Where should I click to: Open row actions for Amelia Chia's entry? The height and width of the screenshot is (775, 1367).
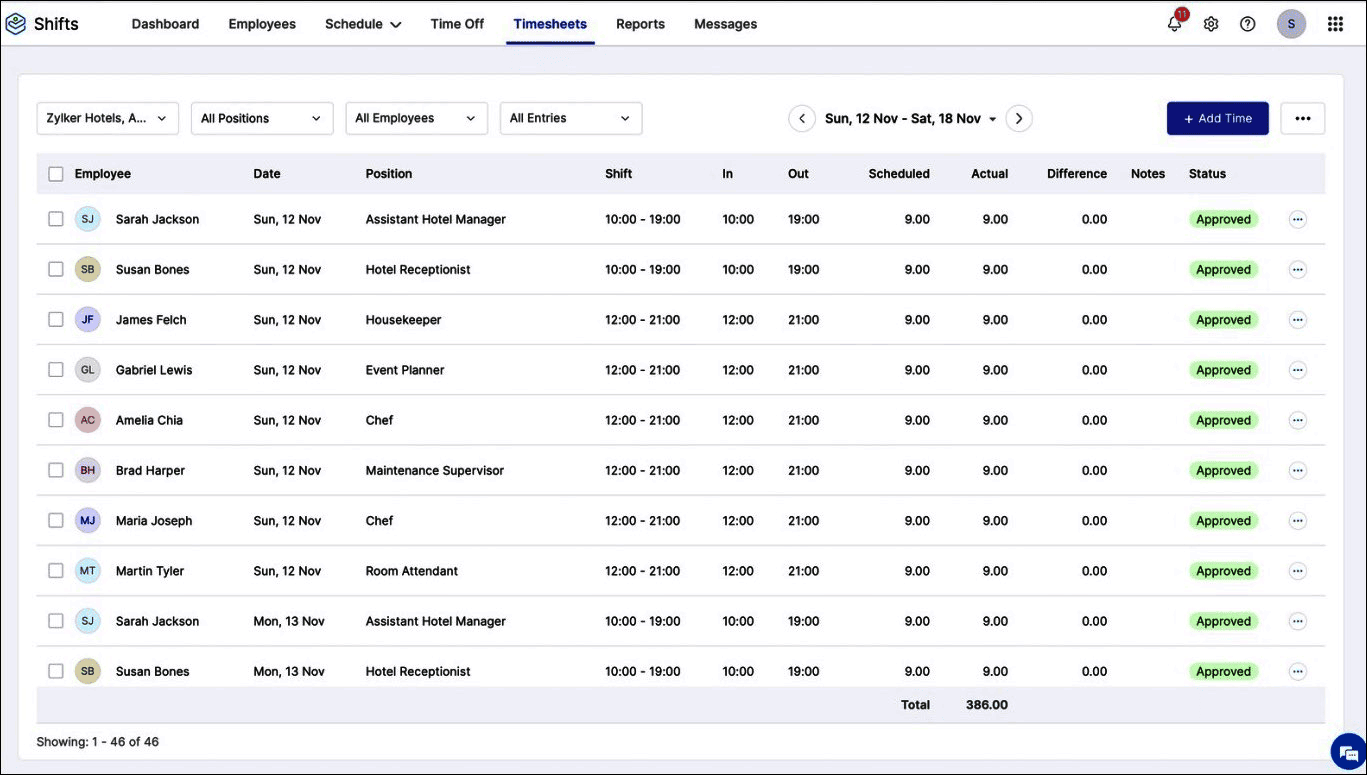[1296, 418]
